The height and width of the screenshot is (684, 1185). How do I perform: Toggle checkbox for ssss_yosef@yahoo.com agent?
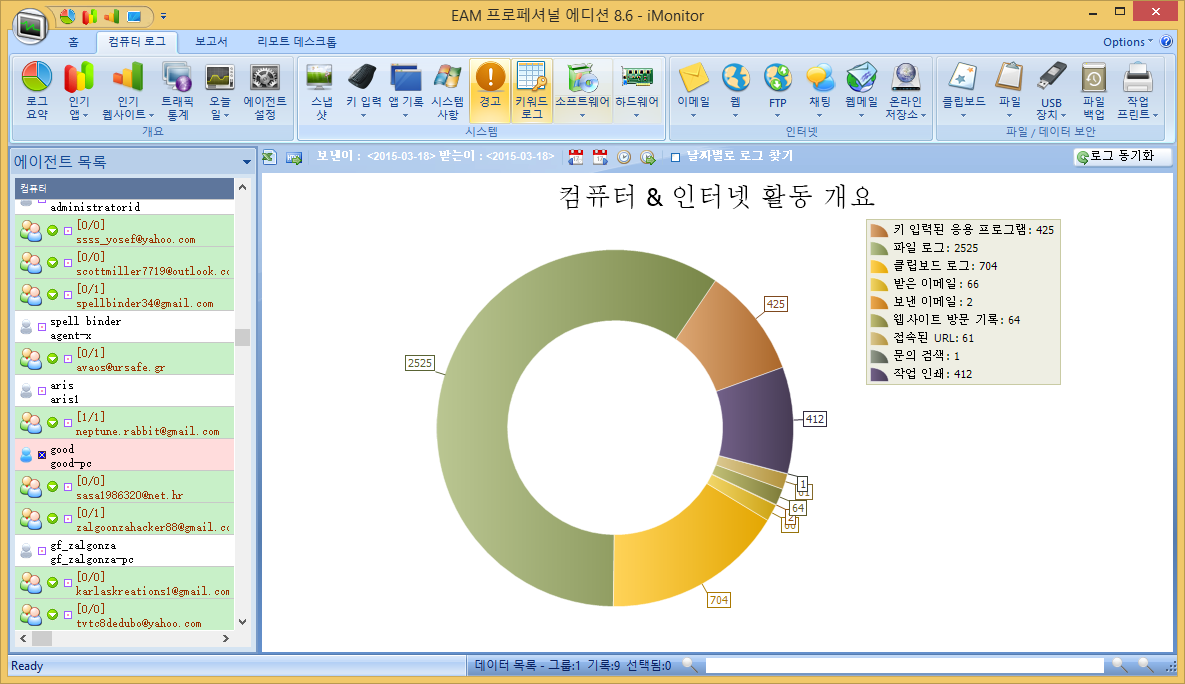coord(67,231)
